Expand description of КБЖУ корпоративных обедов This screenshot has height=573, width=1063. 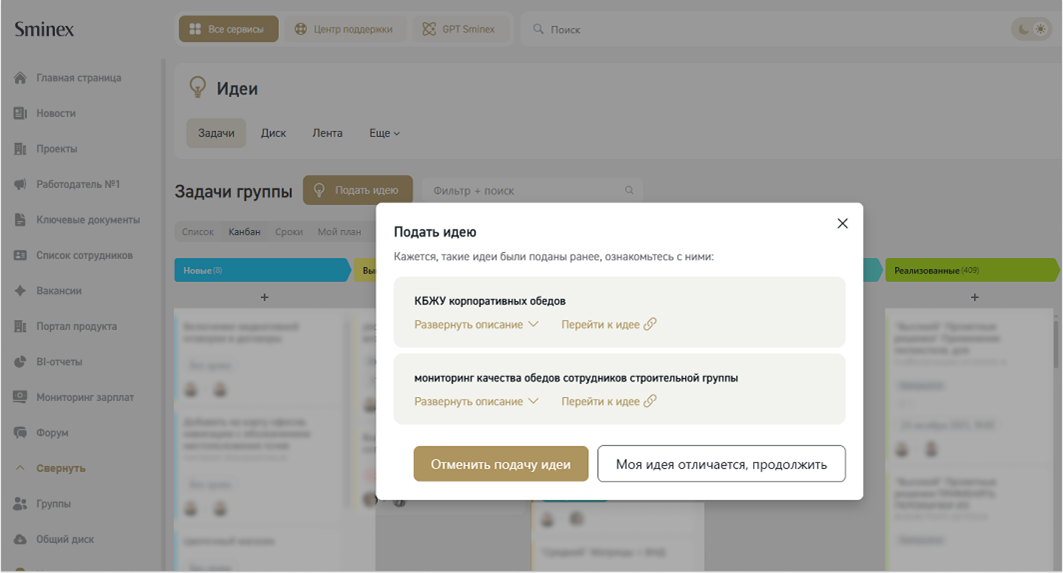[476, 324]
